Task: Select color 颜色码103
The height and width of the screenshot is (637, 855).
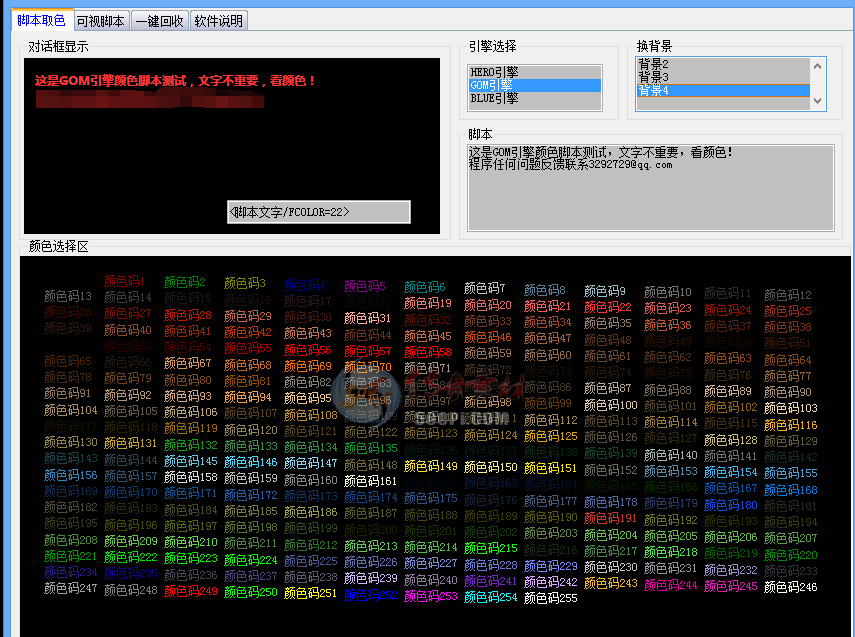Action: click(x=791, y=408)
